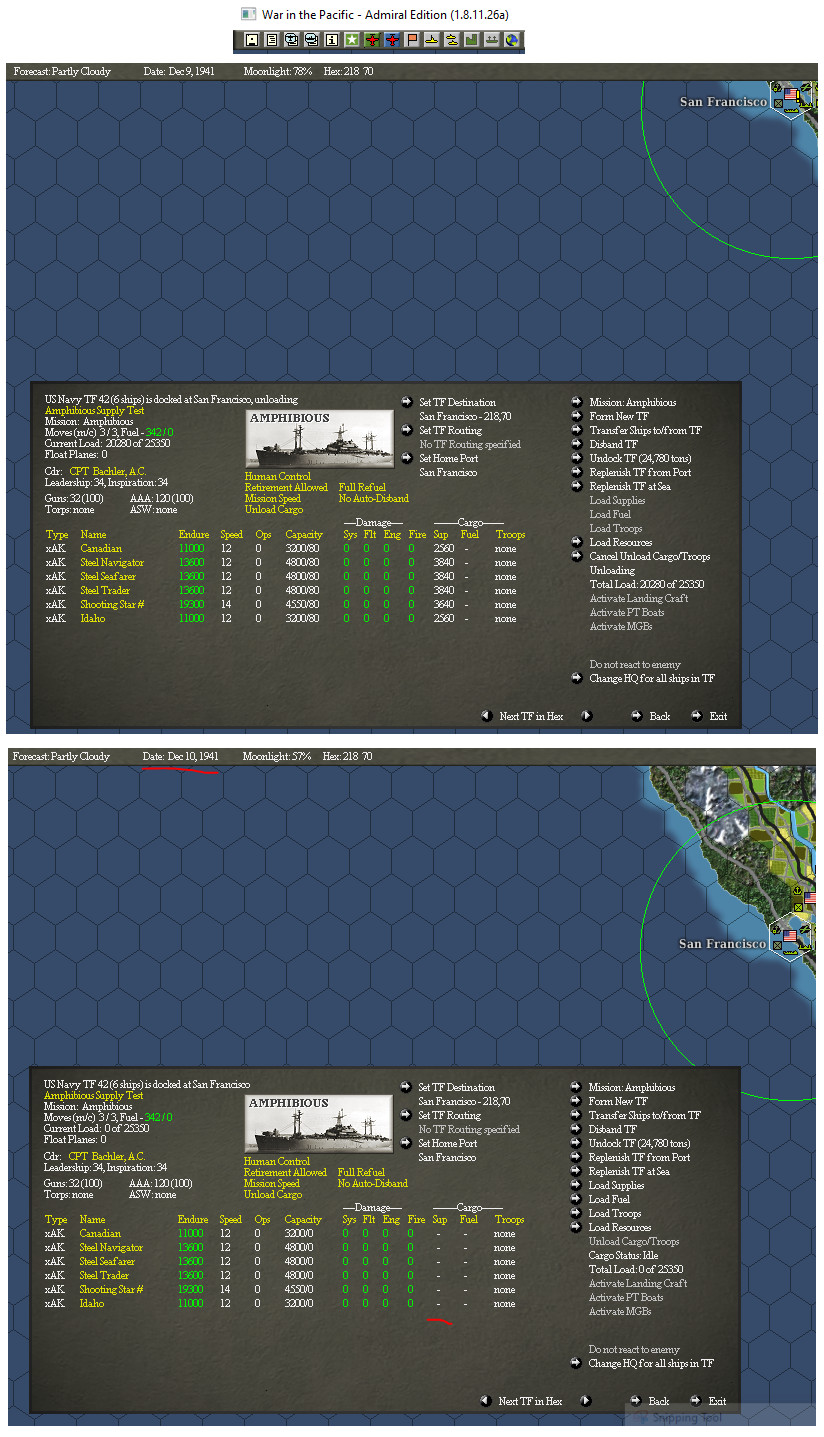The height and width of the screenshot is (1437, 824).
Task: Click the San Francisco label on Dec 9 map
Action: click(x=723, y=102)
